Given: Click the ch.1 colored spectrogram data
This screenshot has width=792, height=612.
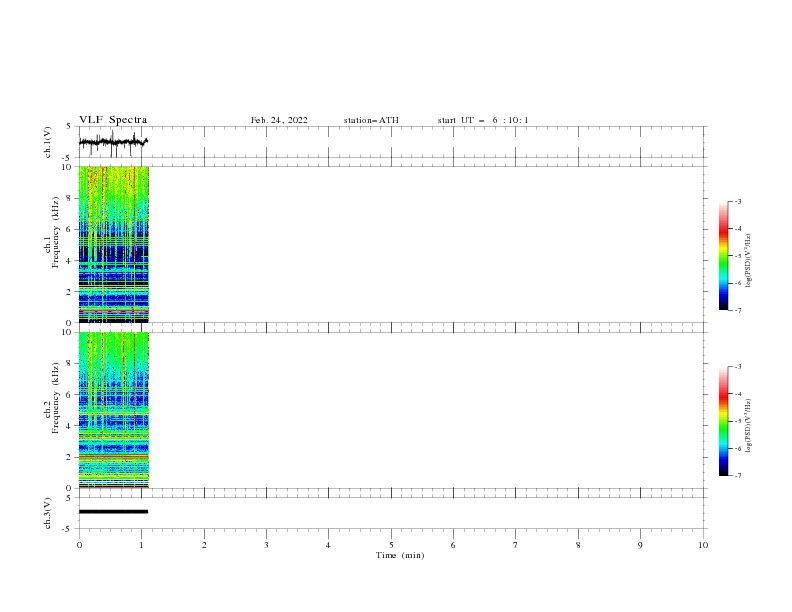Looking at the screenshot, I should click(114, 244).
